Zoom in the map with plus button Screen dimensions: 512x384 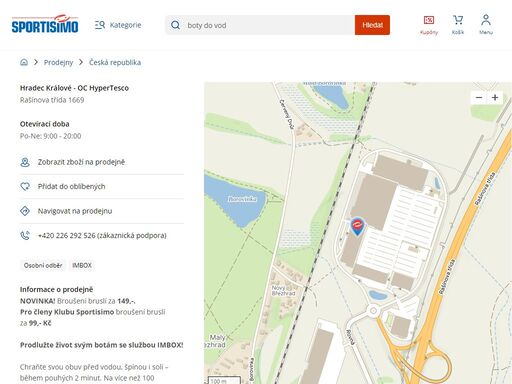495,97
